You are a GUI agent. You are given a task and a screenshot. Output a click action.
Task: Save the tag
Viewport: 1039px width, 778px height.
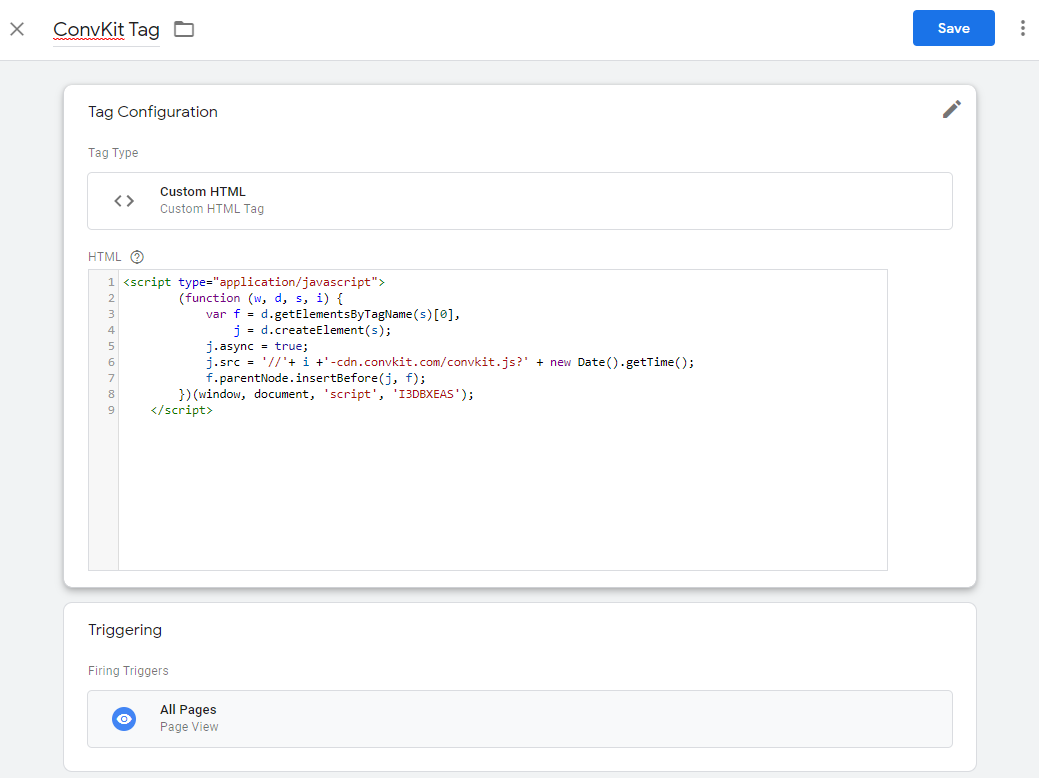pos(954,28)
